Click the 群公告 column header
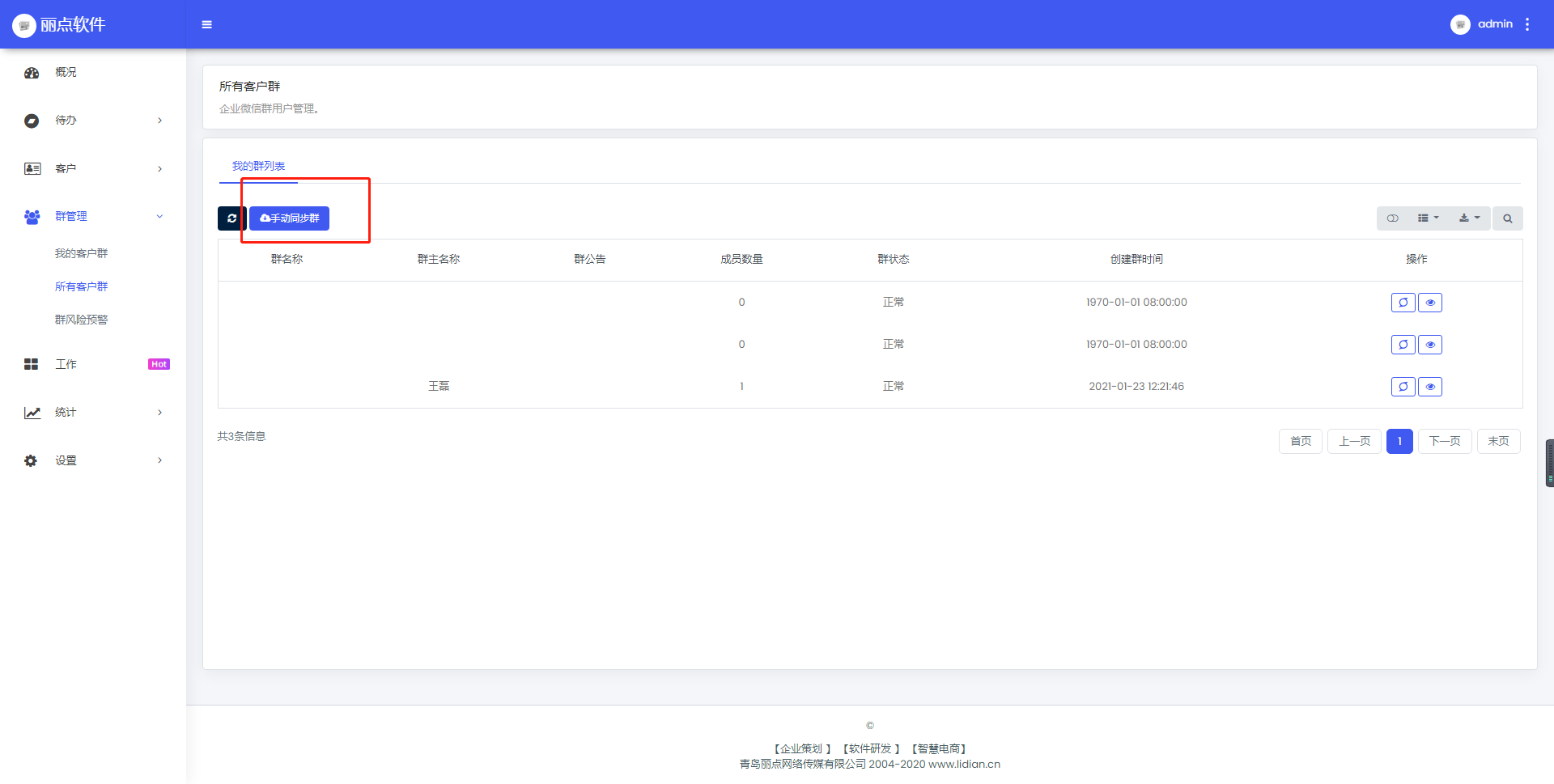The image size is (1554, 784). click(x=590, y=260)
